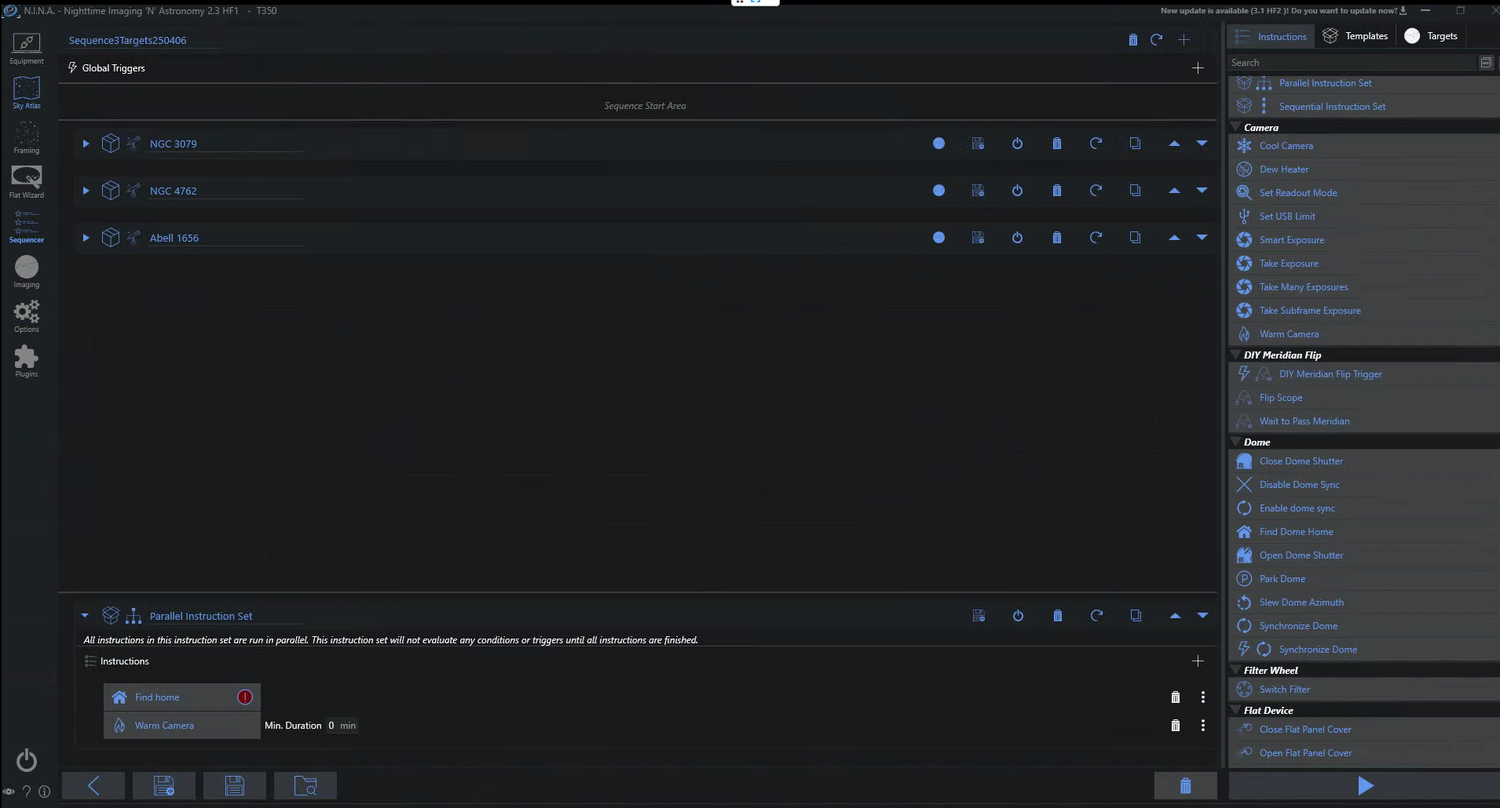Click the plus icon in the sequence header
The image size is (1500, 808).
[1184, 40]
